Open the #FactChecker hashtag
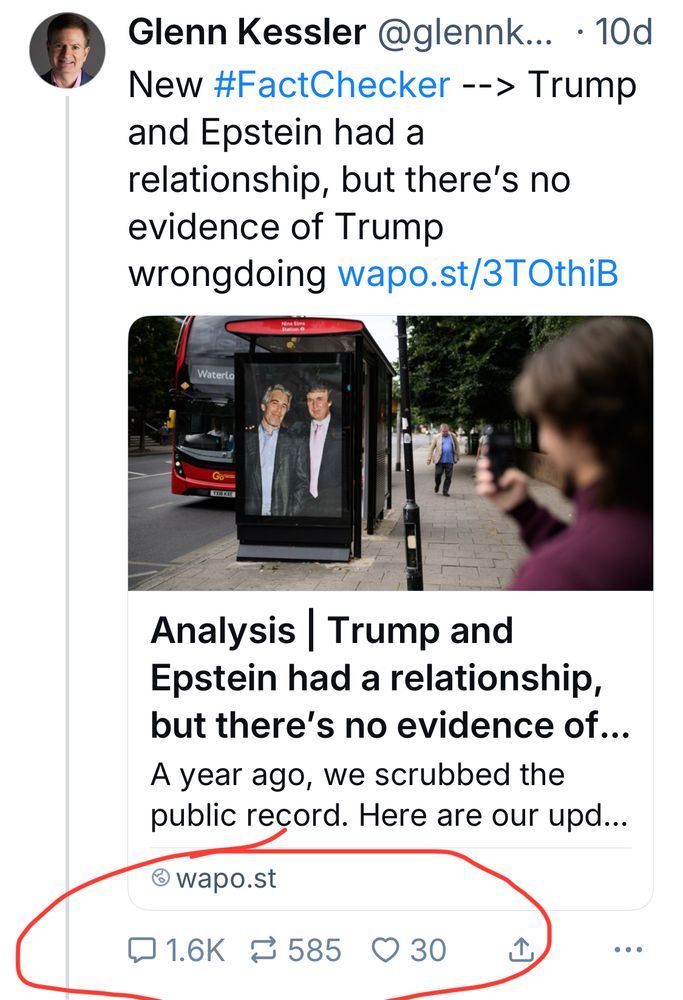The image size is (683, 1000). (332, 85)
